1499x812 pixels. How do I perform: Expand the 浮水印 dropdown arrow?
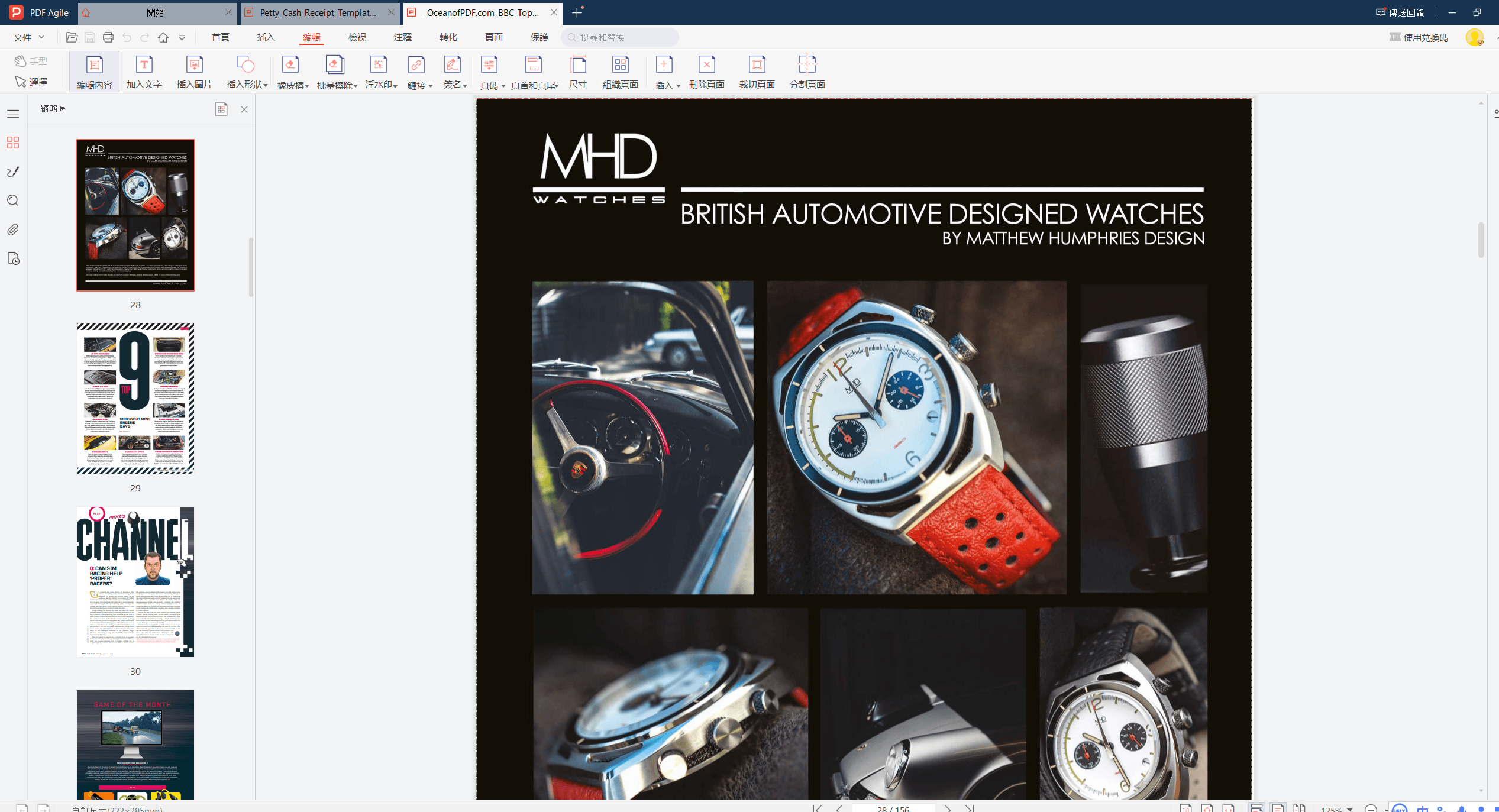pos(395,85)
